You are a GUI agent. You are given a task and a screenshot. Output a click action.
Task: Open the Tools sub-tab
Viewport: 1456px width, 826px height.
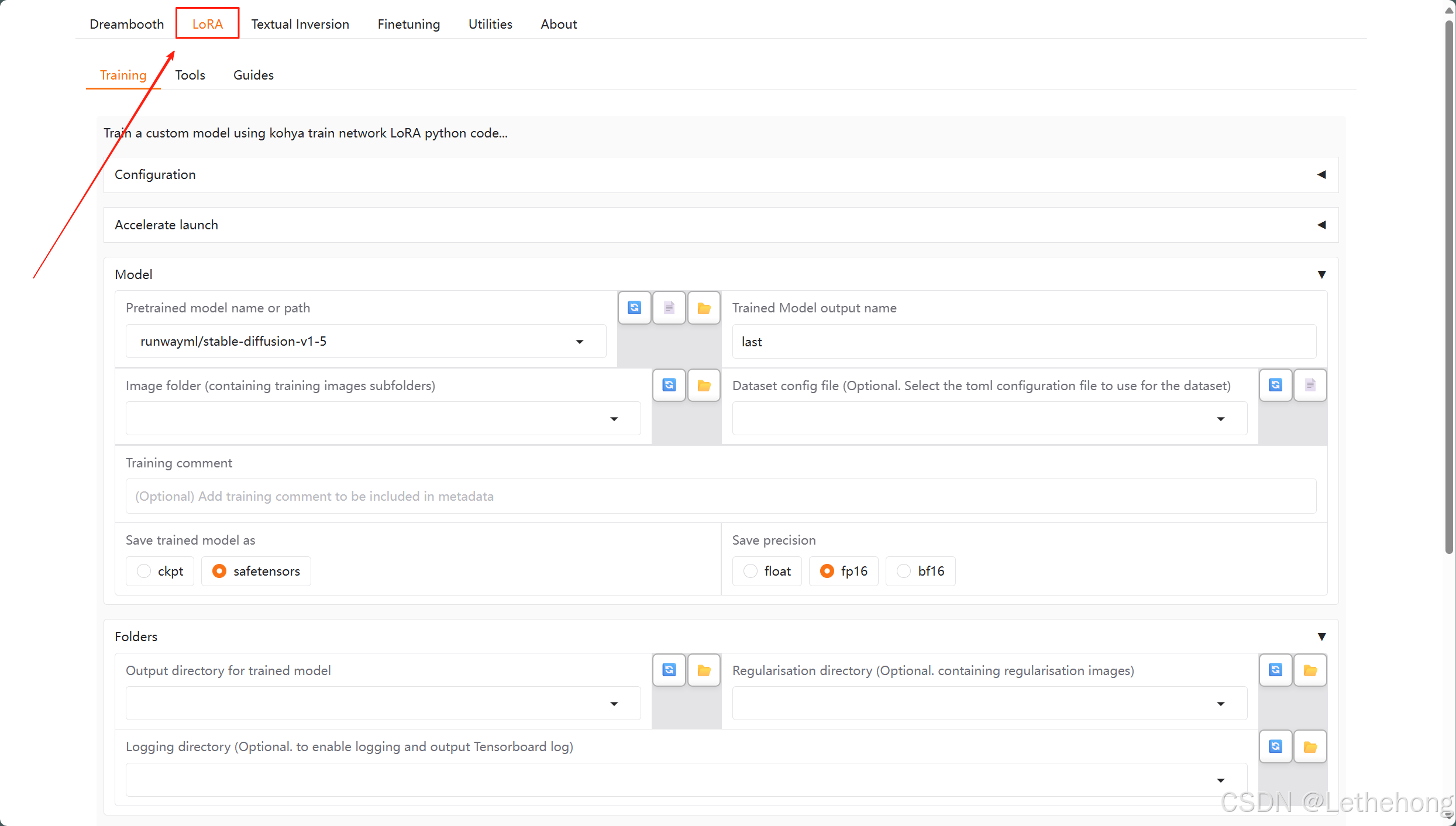click(x=190, y=75)
